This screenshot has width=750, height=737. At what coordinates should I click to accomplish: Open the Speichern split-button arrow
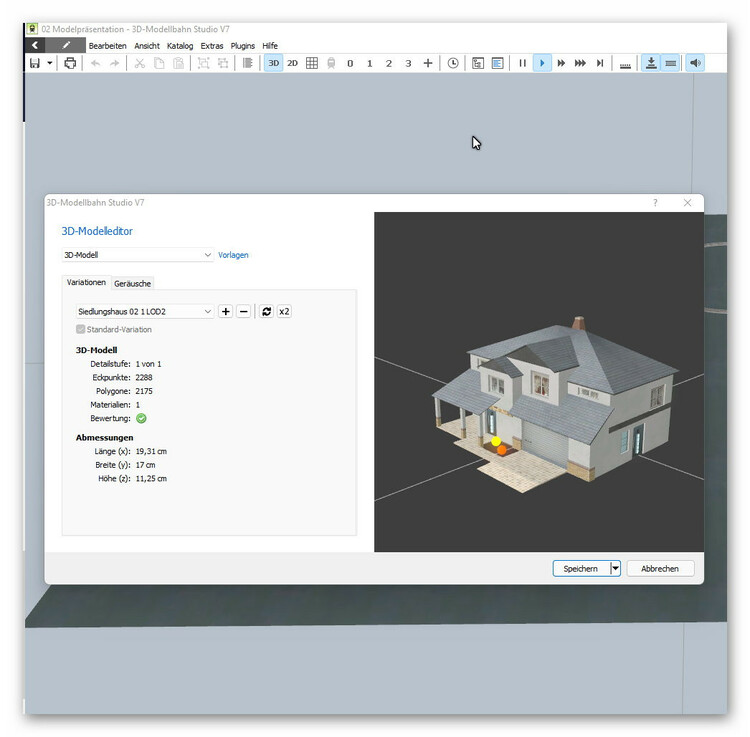click(x=616, y=568)
